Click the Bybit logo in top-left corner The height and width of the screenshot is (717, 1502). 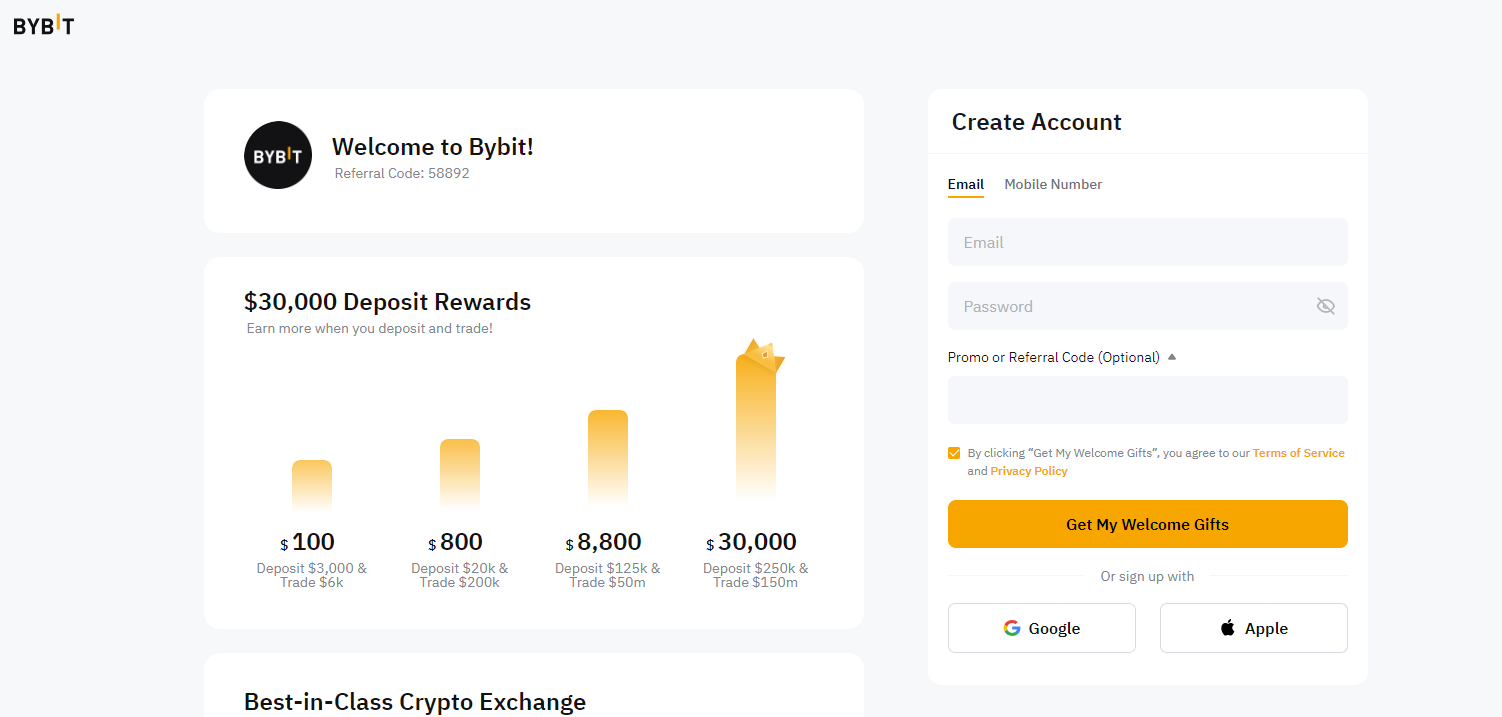tap(43, 25)
